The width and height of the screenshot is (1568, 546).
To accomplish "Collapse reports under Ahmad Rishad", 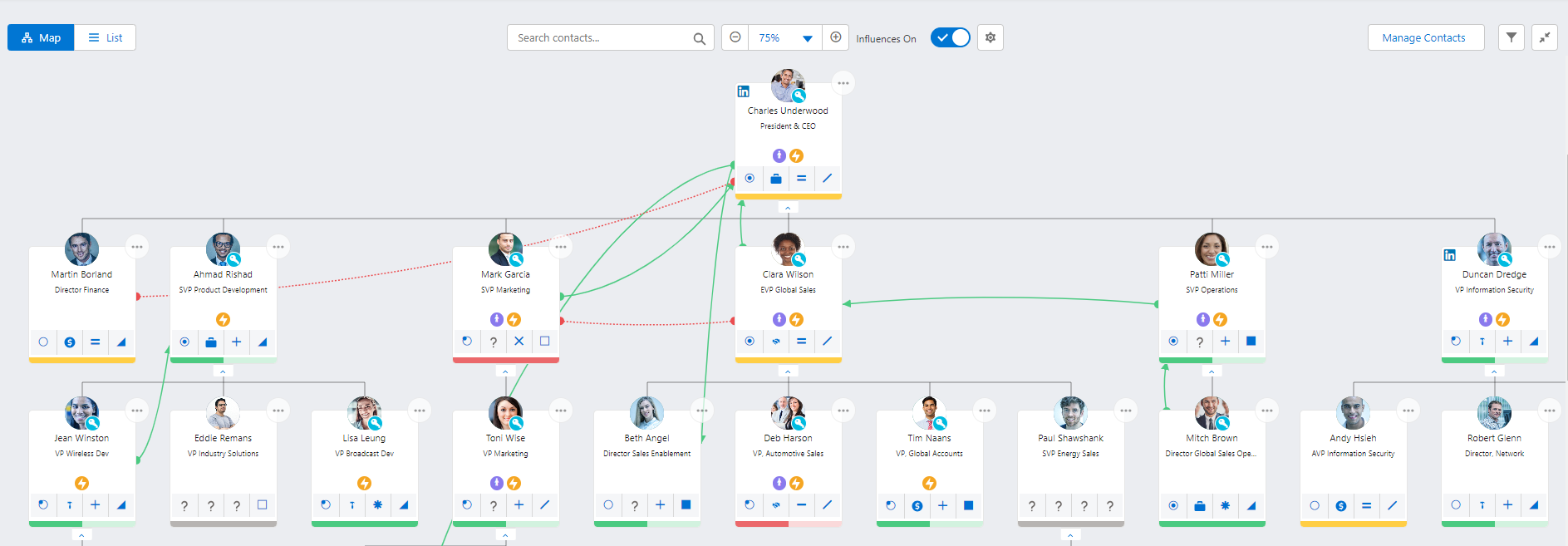I will tap(223, 371).
